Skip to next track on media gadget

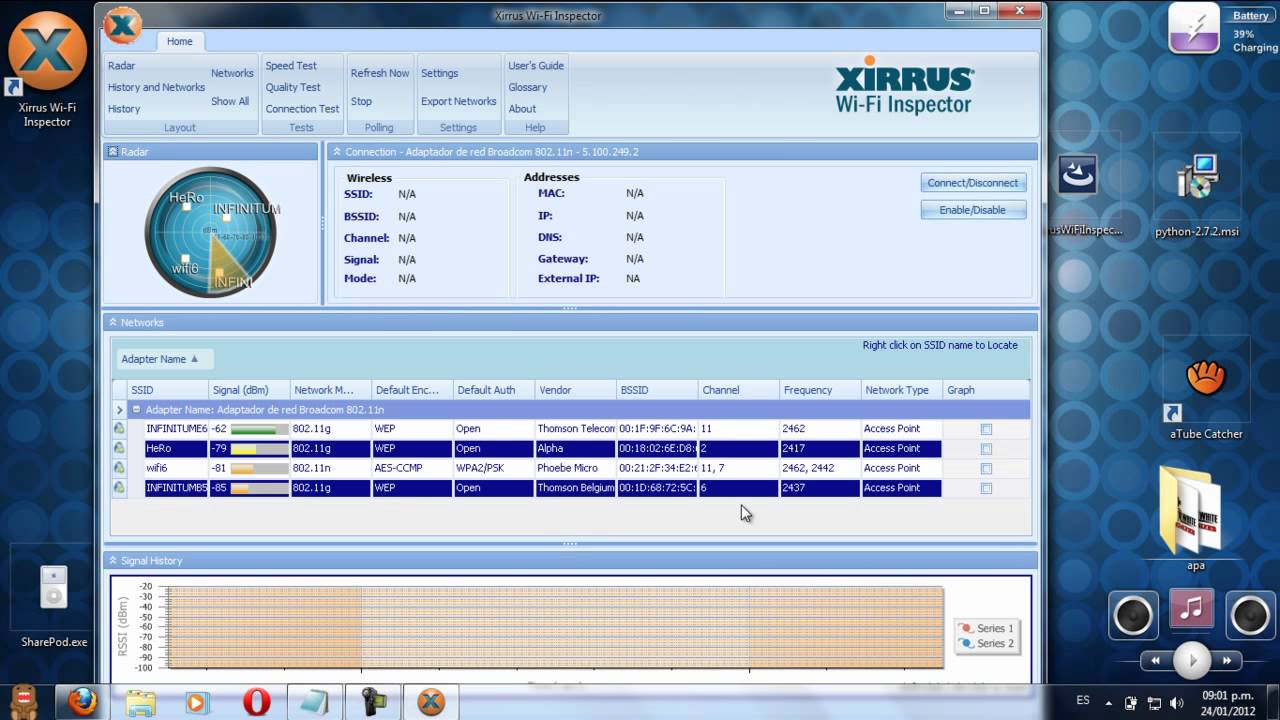tap(1227, 660)
